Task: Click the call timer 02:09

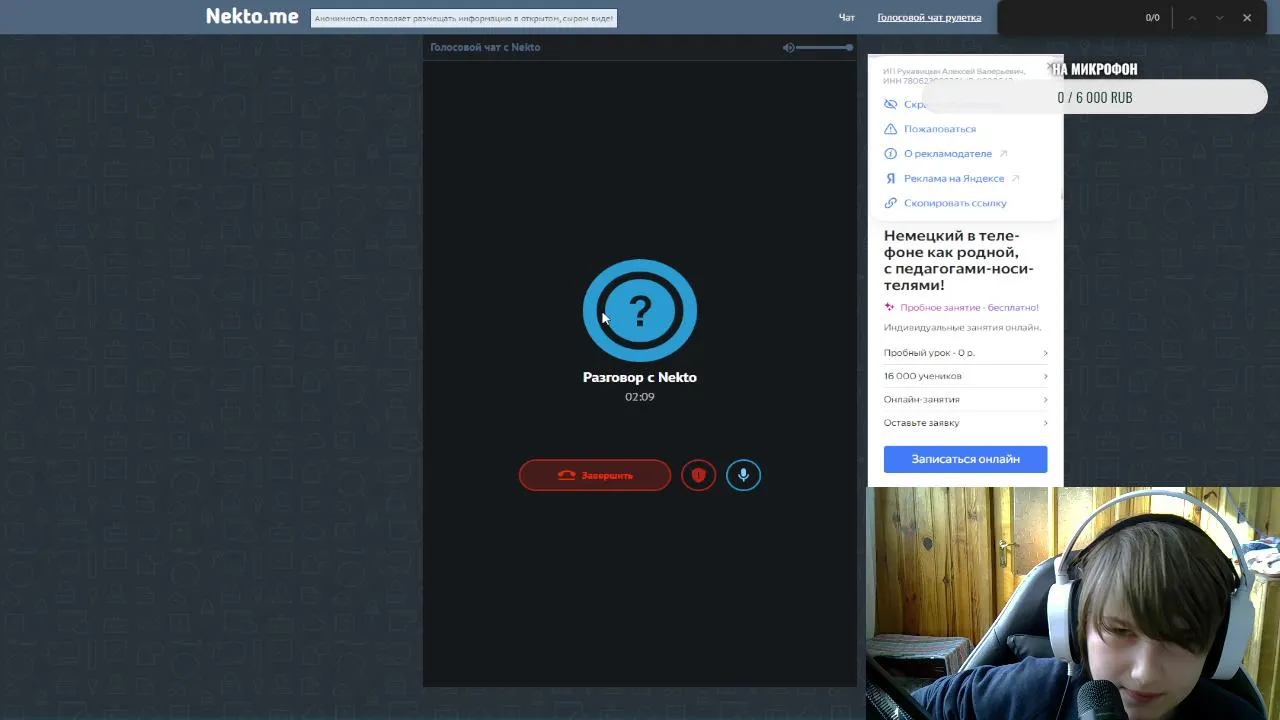Action: pos(640,397)
